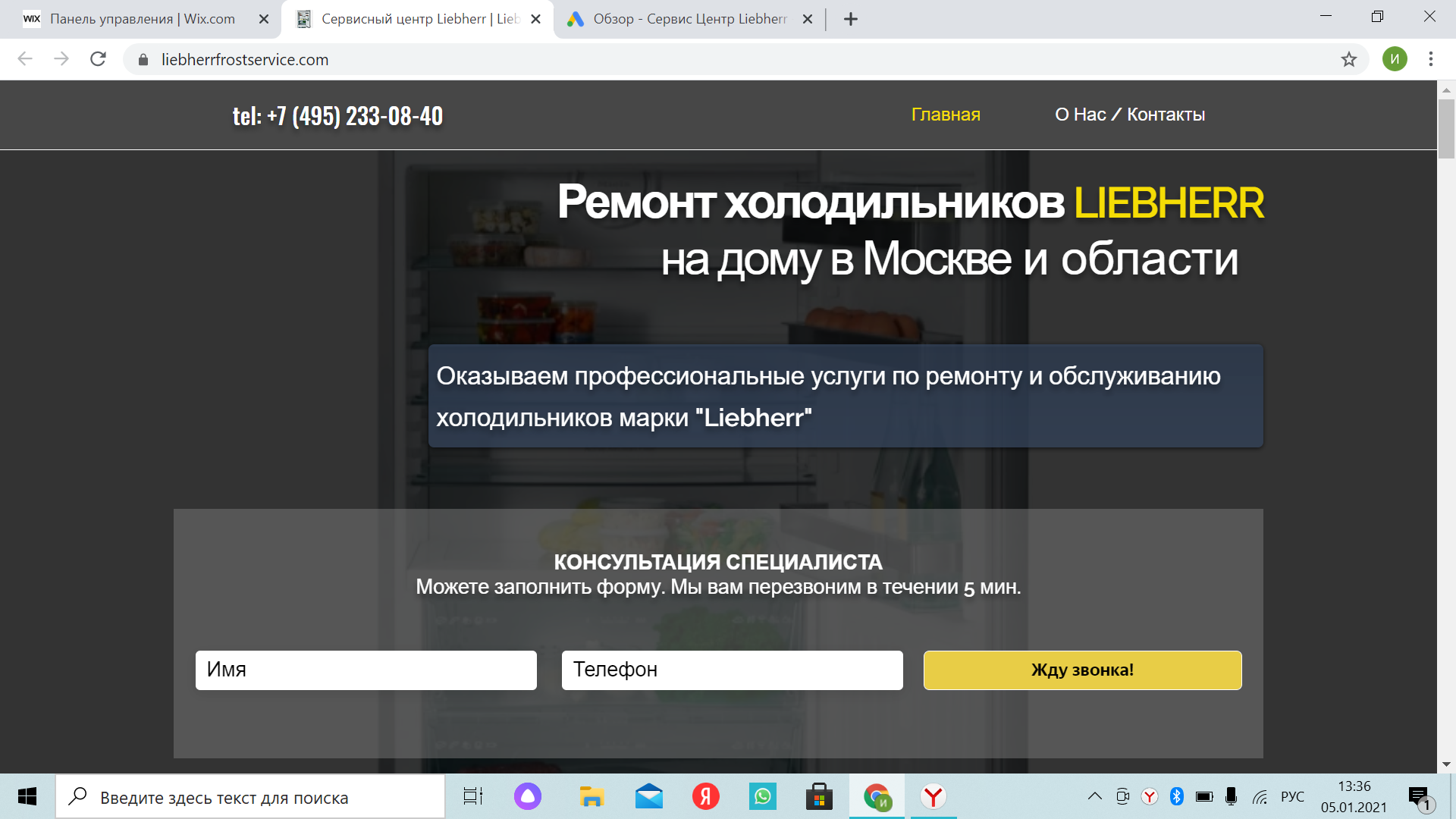The width and height of the screenshot is (1456, 819).
Task: Select the Chrome taskbar icon
Action: coord(877,797)
